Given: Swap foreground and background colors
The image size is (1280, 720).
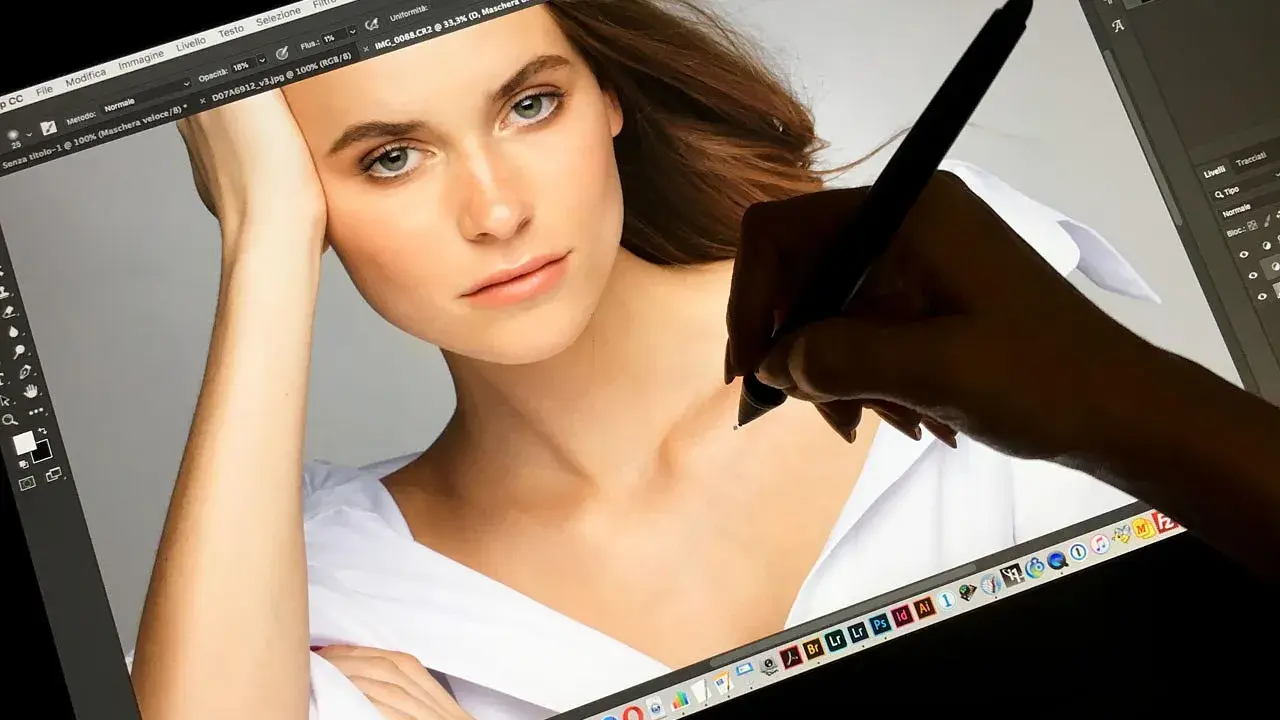Looking at the screenshot, I should 43,430.
